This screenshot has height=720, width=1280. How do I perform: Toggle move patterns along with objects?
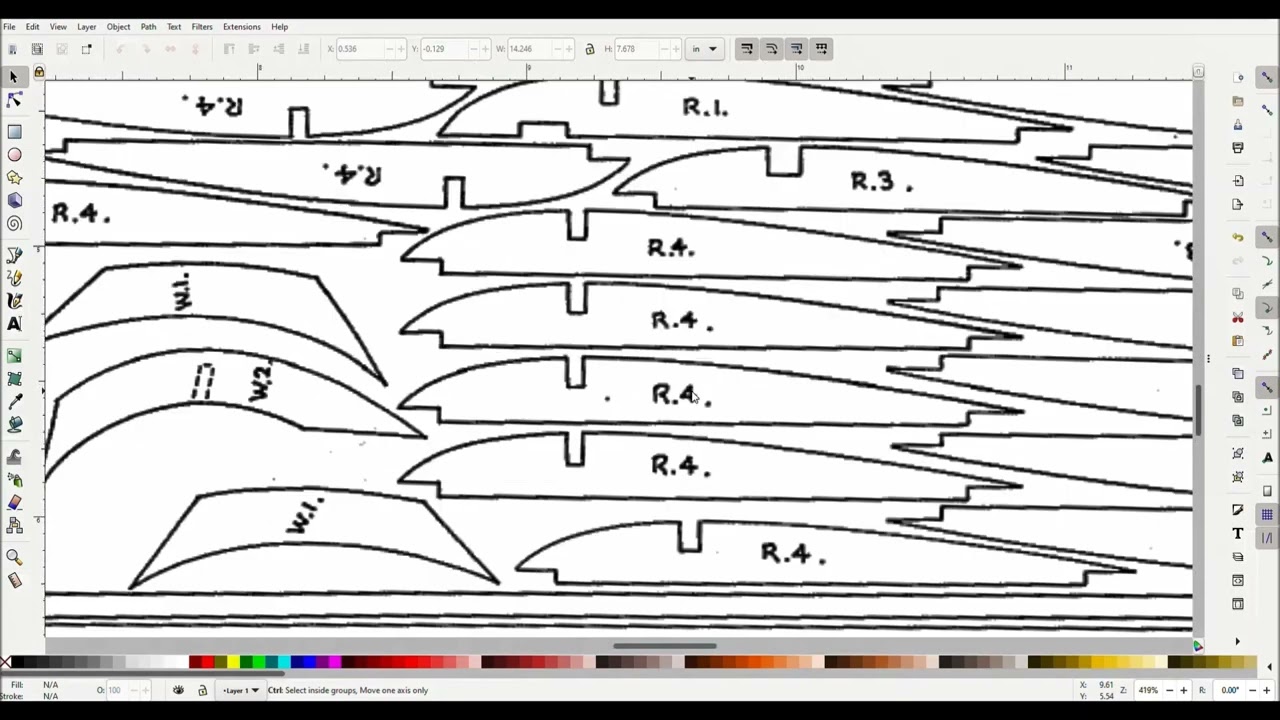[821, 49]
